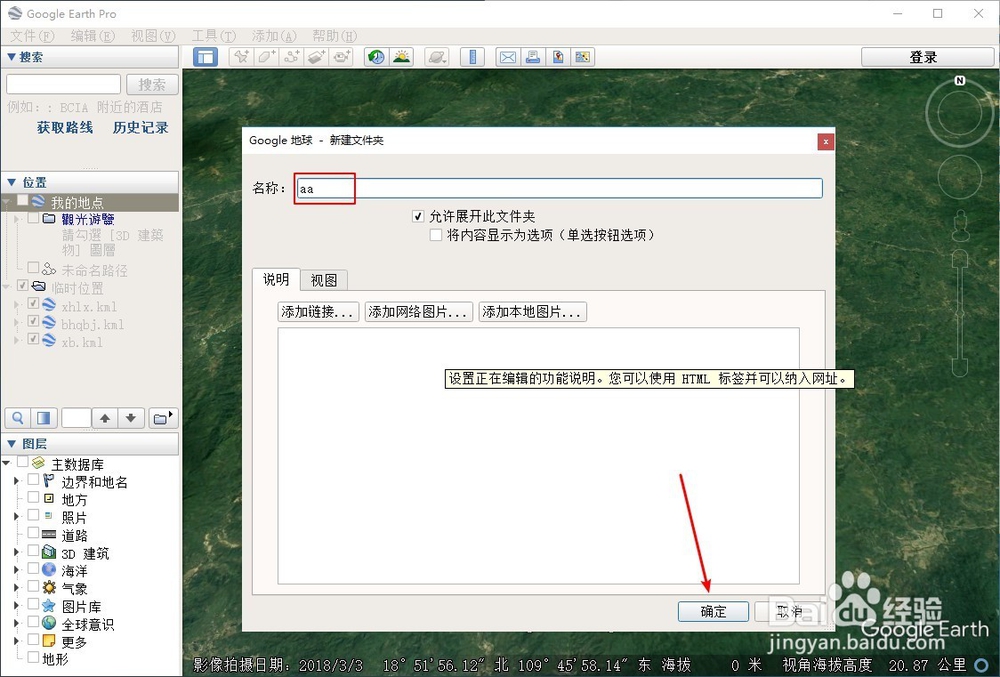Image resolution: width=1000 pixels, height=677 pixels.
Task: Click the 添加网络图片... button
Action: coord(419,312)
